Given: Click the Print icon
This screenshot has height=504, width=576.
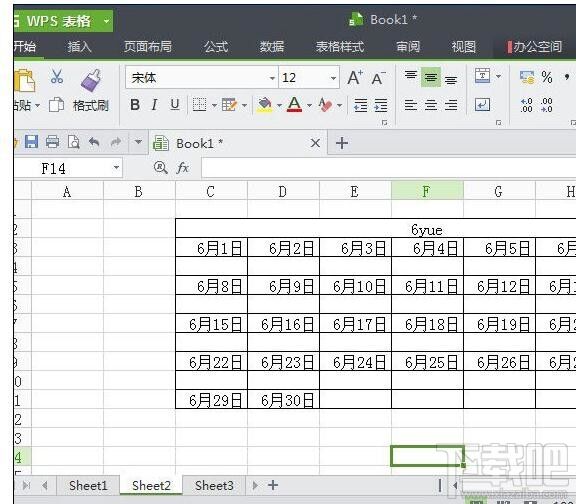Looking at the screenshot, I should [53, 142].
